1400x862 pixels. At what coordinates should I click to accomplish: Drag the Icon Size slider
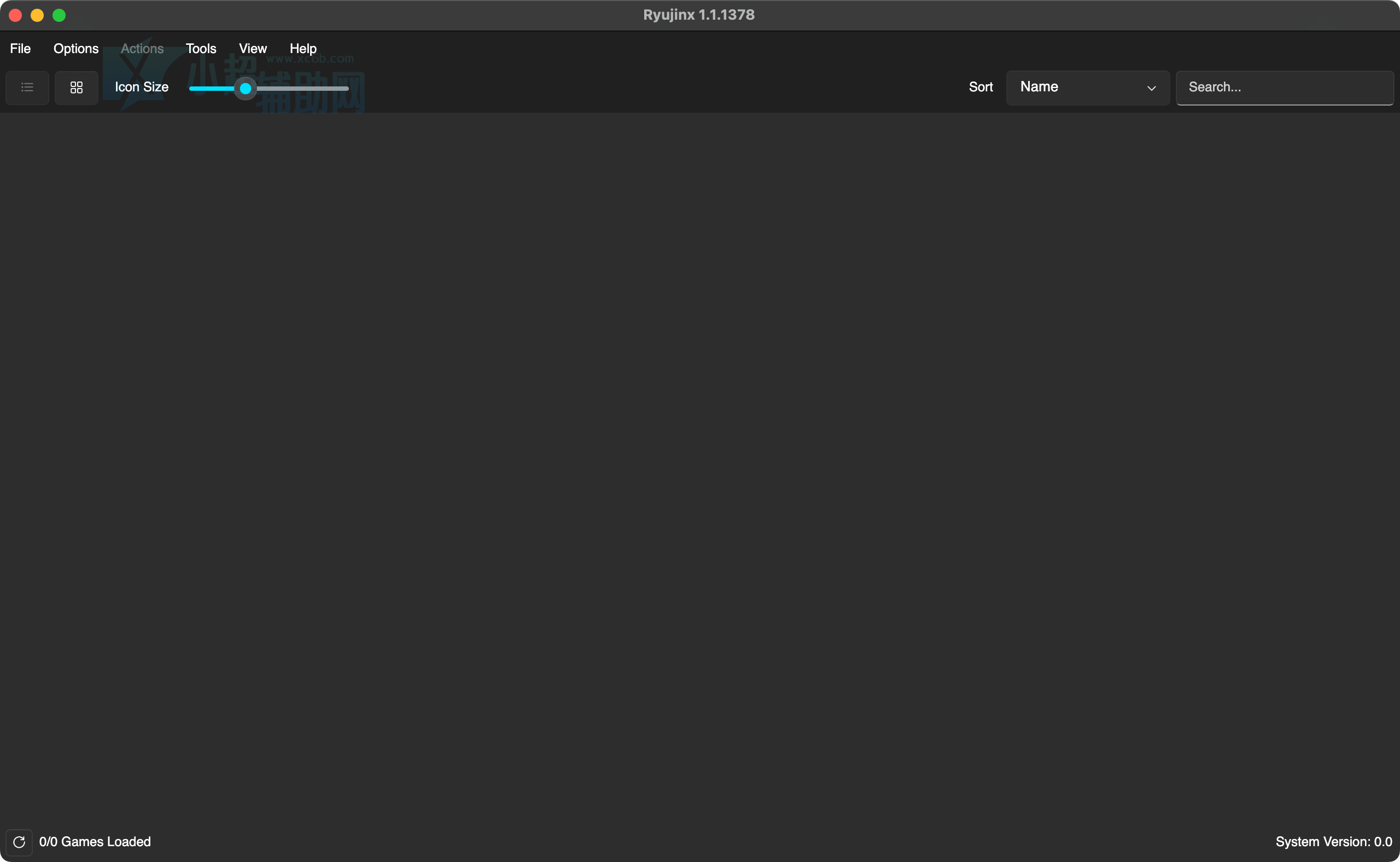(247, 87)
